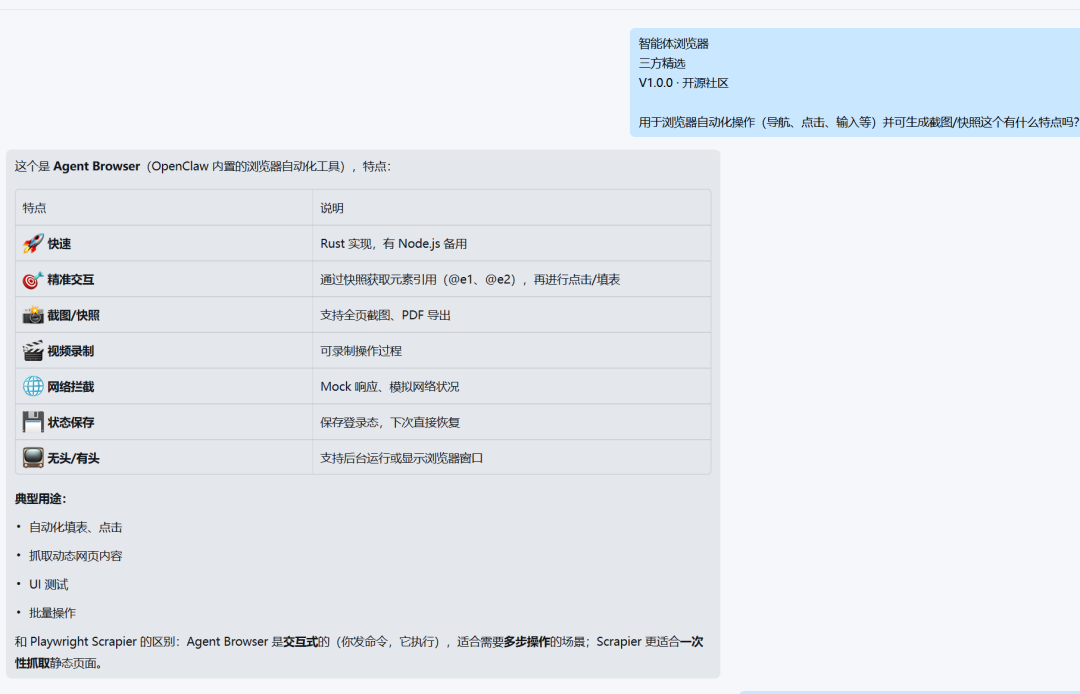The image size is (1080, 694).
Task: Click the question line starting with 用于浏览器自动化操作
Action: point(858,123)
